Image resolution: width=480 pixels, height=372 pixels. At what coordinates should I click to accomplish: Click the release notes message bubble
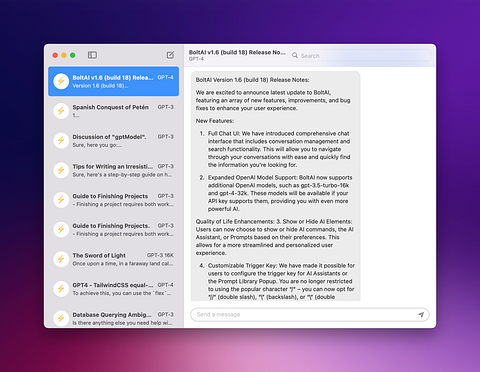pos(275,186)
